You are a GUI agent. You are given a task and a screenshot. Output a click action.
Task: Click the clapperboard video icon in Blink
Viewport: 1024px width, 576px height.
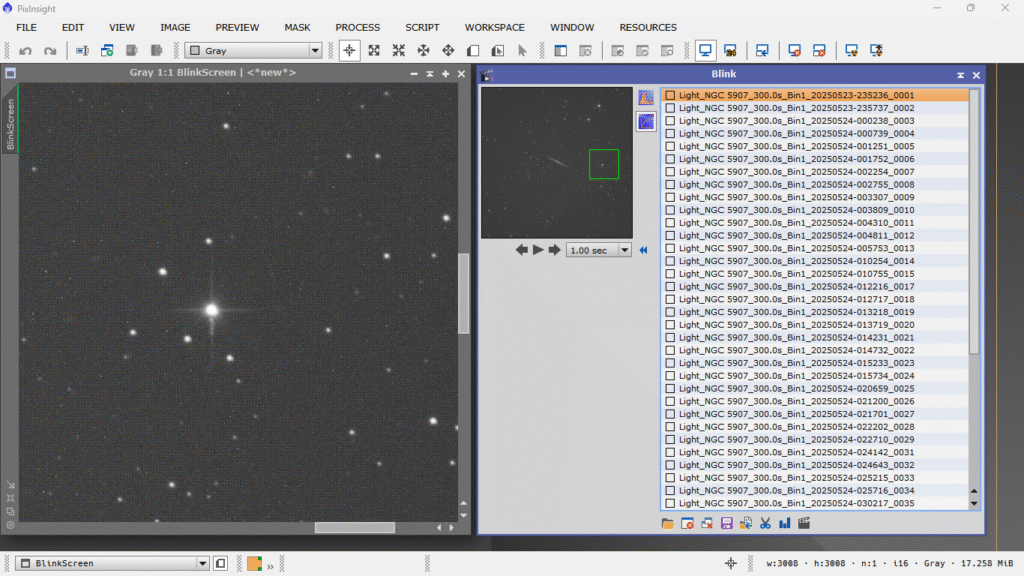[803, 523]
